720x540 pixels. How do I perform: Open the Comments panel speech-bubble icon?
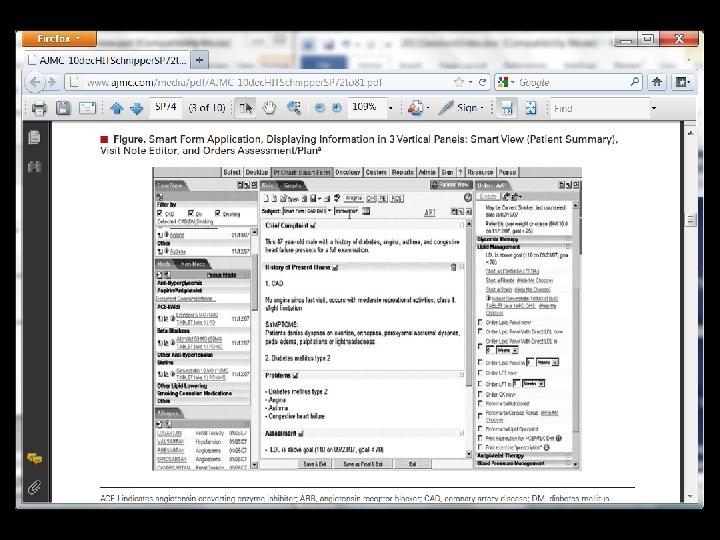(34, 458)
